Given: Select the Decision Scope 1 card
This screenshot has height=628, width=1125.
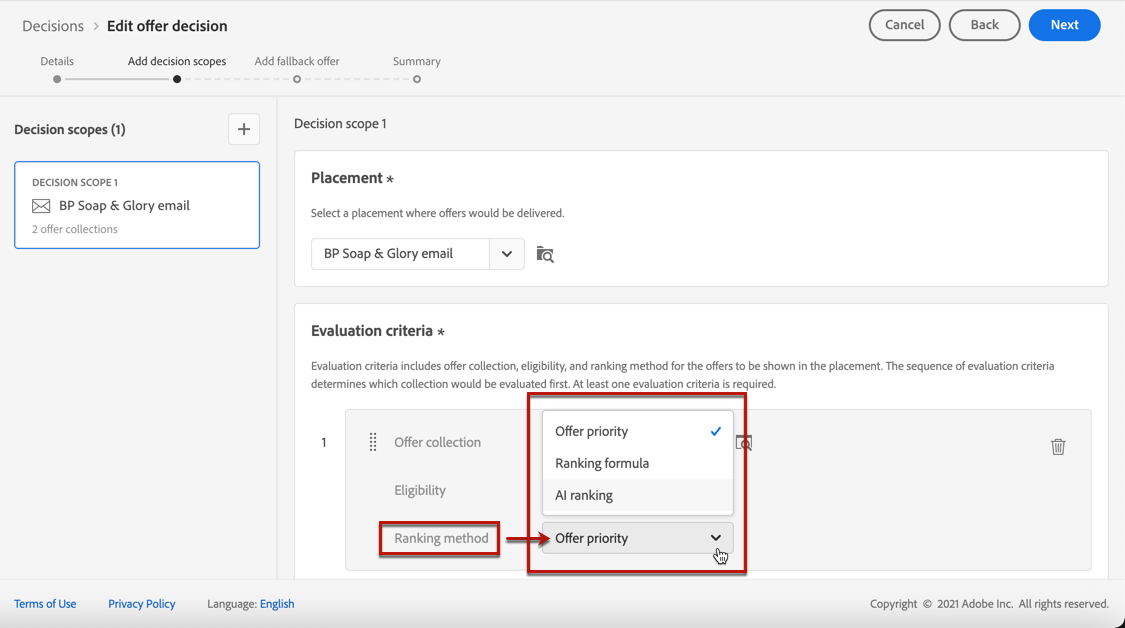Looking at the screenshot, I should (x=137, y=205).
